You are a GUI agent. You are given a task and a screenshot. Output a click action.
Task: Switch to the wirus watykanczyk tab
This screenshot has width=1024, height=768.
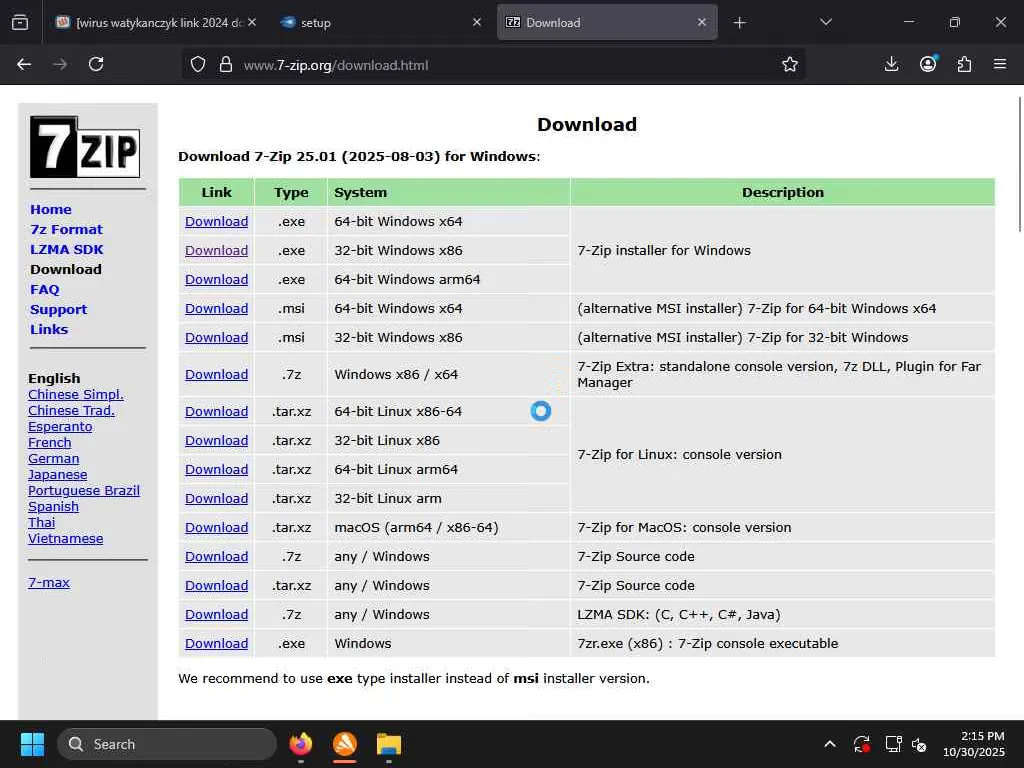155,22
